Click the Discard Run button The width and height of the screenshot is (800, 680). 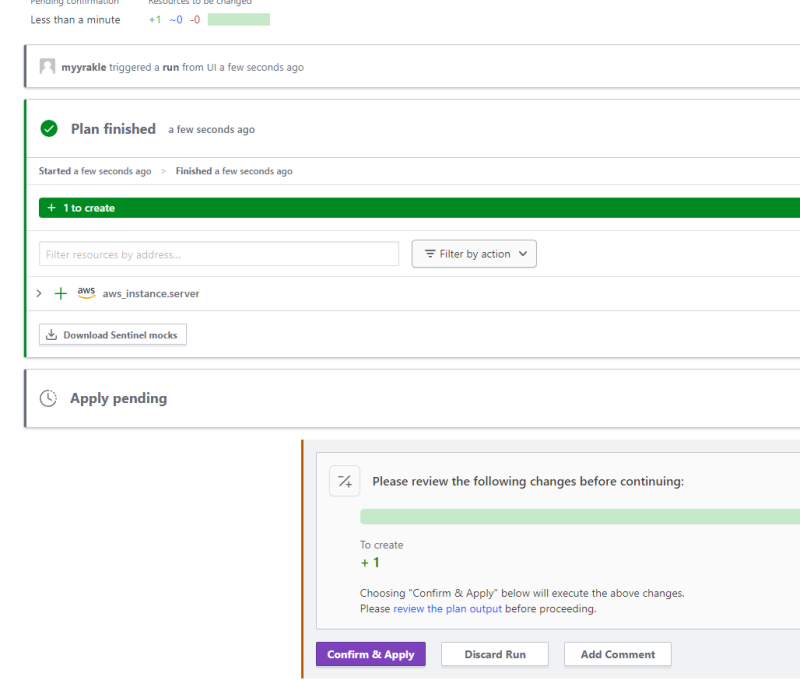tap(495, 654)
